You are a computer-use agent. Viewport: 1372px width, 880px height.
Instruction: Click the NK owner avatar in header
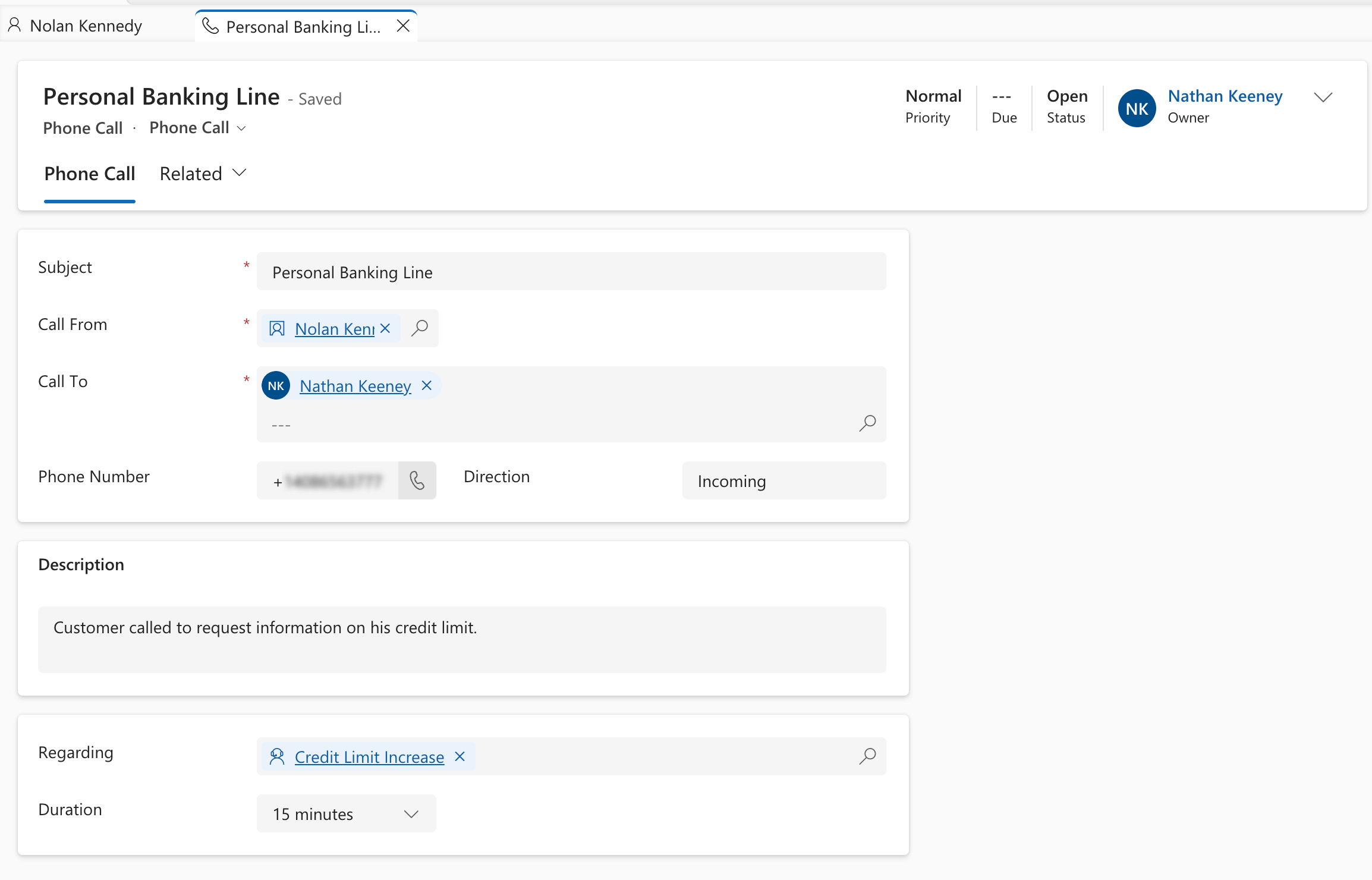[1137, 108]
